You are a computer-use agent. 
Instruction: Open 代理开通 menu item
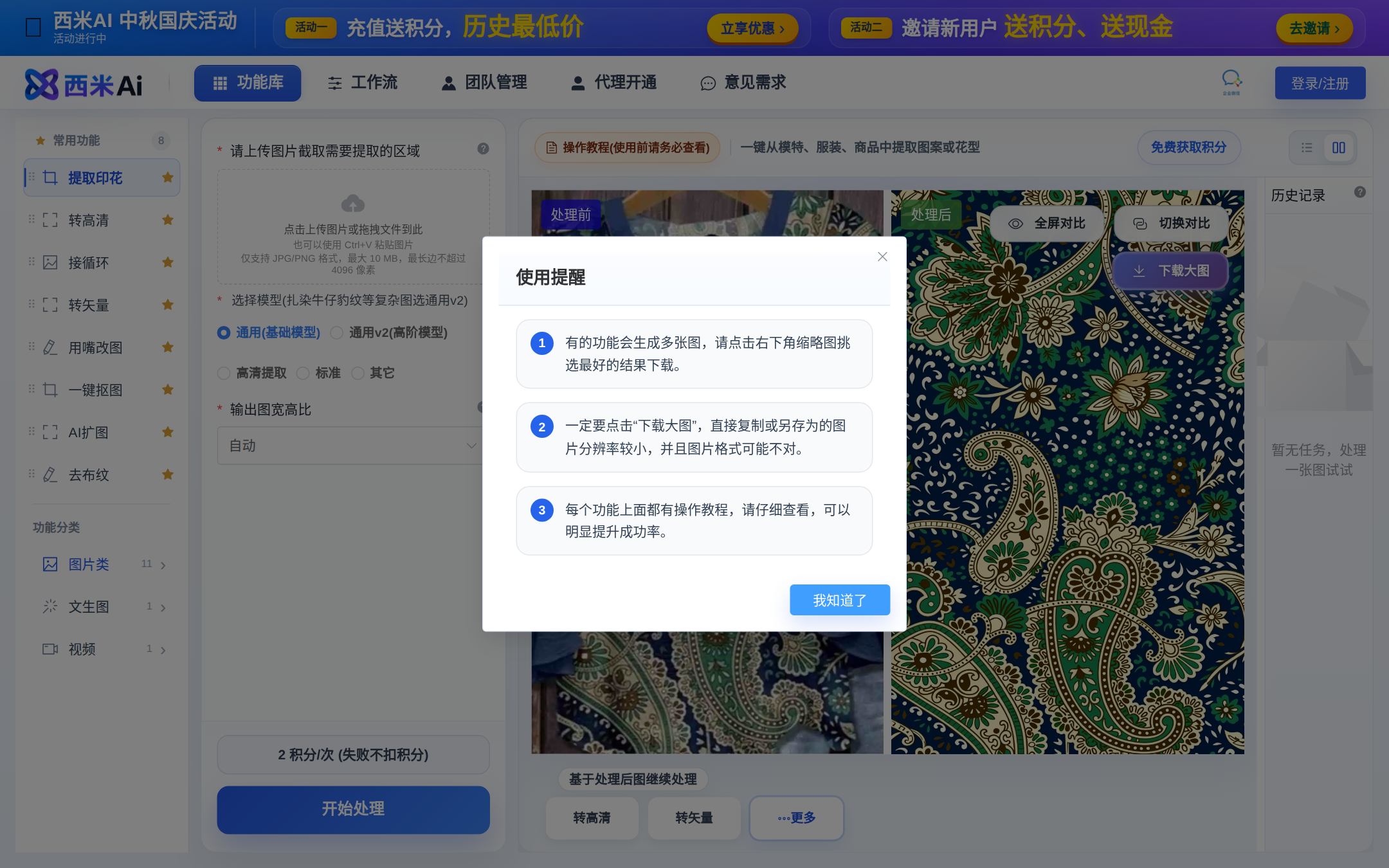tap(614, 83)
